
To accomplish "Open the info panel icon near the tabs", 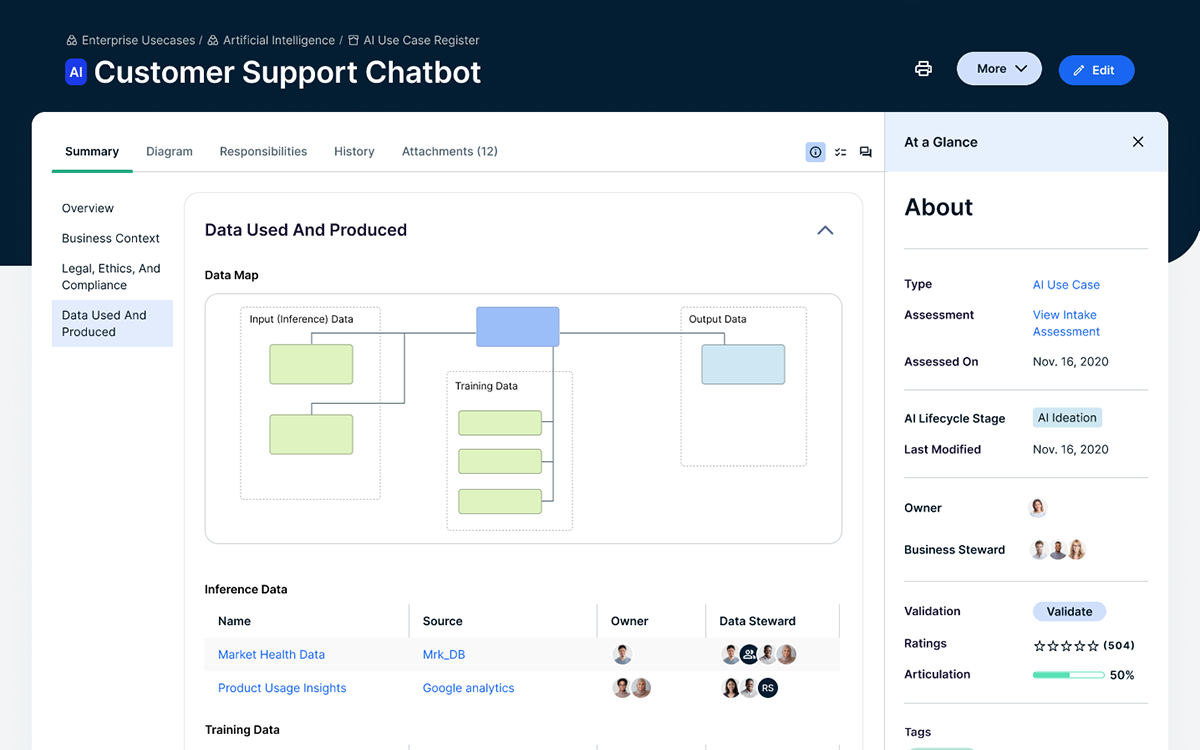I will pos(815,151).
